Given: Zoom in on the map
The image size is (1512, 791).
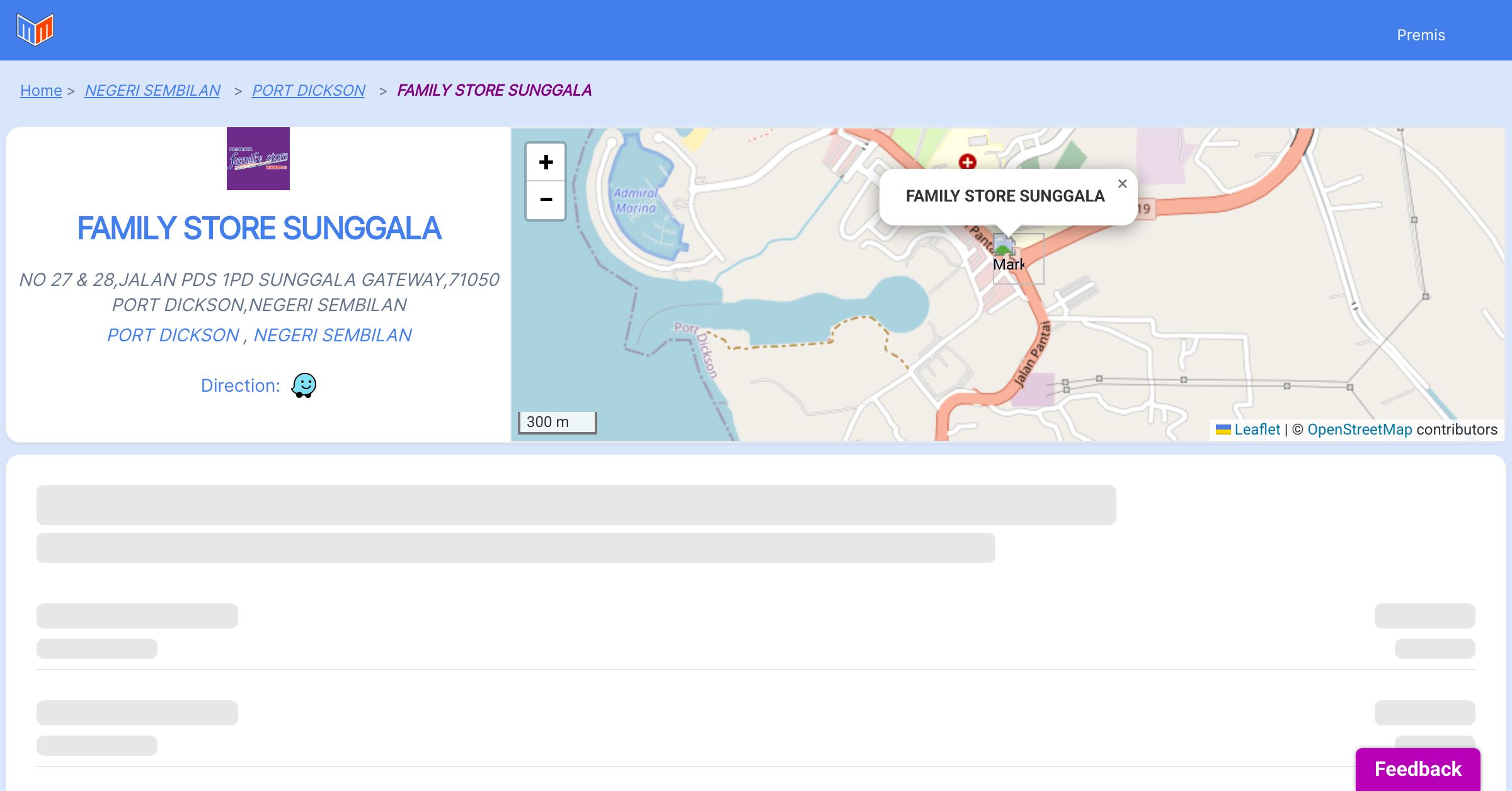Looking at the screenshot, I should pos(546,162).
